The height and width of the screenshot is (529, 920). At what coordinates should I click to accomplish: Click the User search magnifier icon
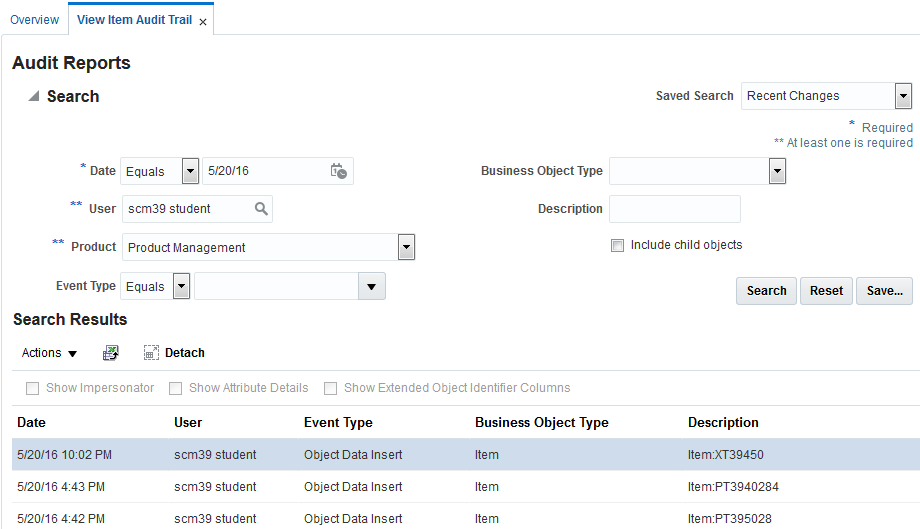pos(261,209)
